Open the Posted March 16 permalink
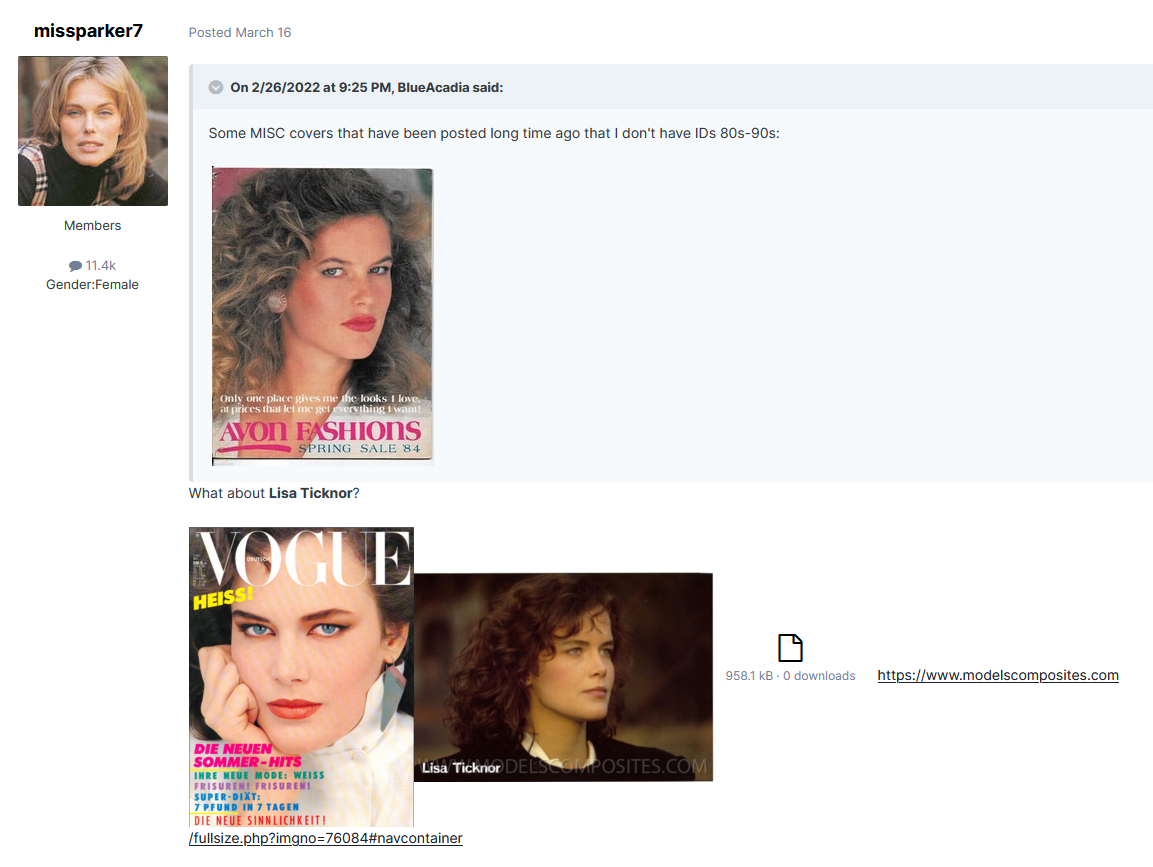1153x867 pixels. 240,32
